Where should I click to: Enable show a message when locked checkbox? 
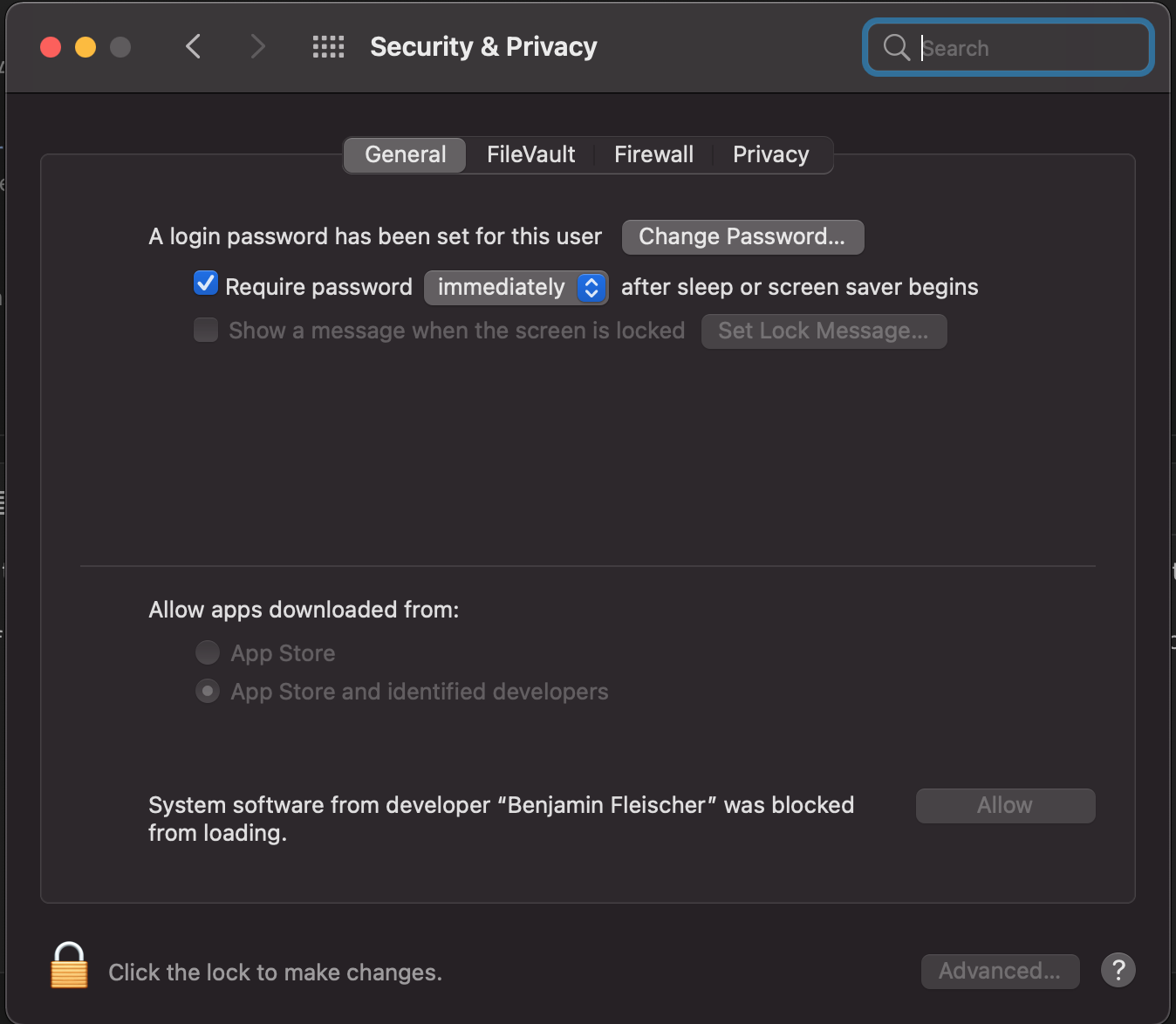(206, 331)
